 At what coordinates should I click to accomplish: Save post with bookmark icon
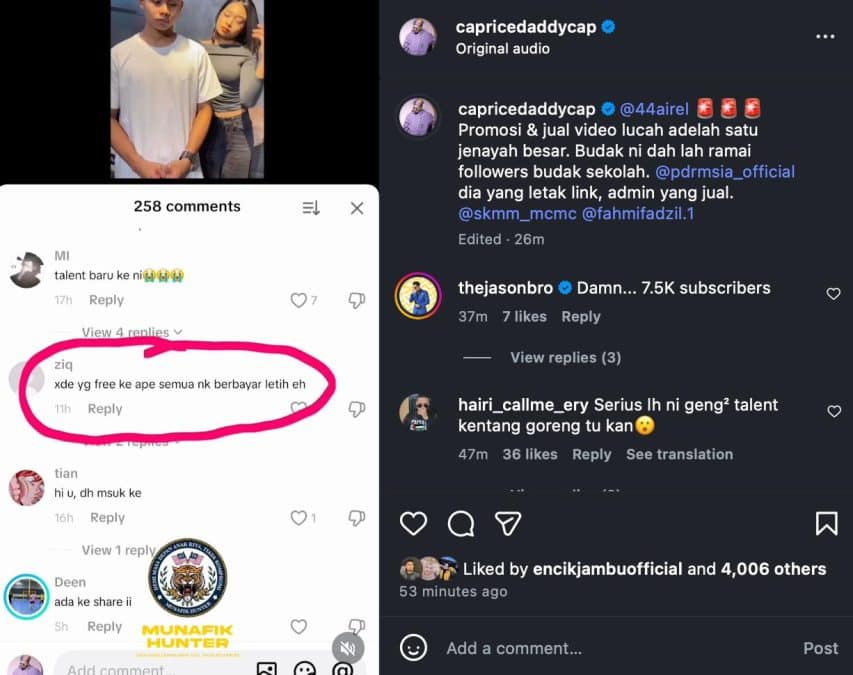[826, 523]
